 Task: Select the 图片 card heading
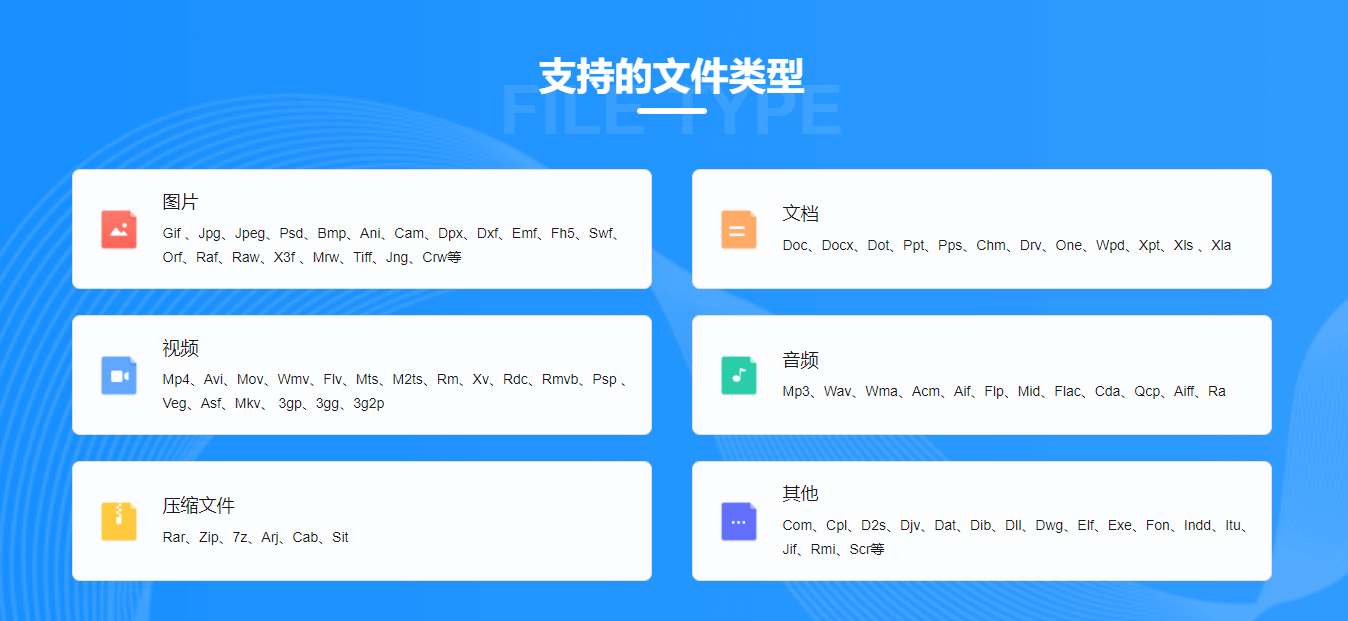(x=180, y=202)
